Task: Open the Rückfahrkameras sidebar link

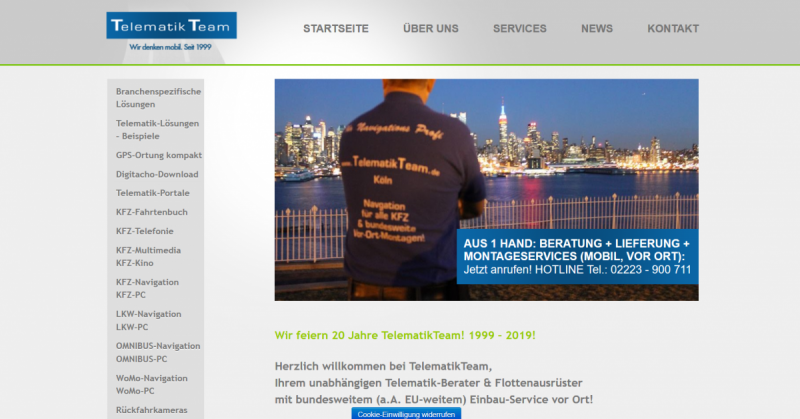Action: (153, 409)
